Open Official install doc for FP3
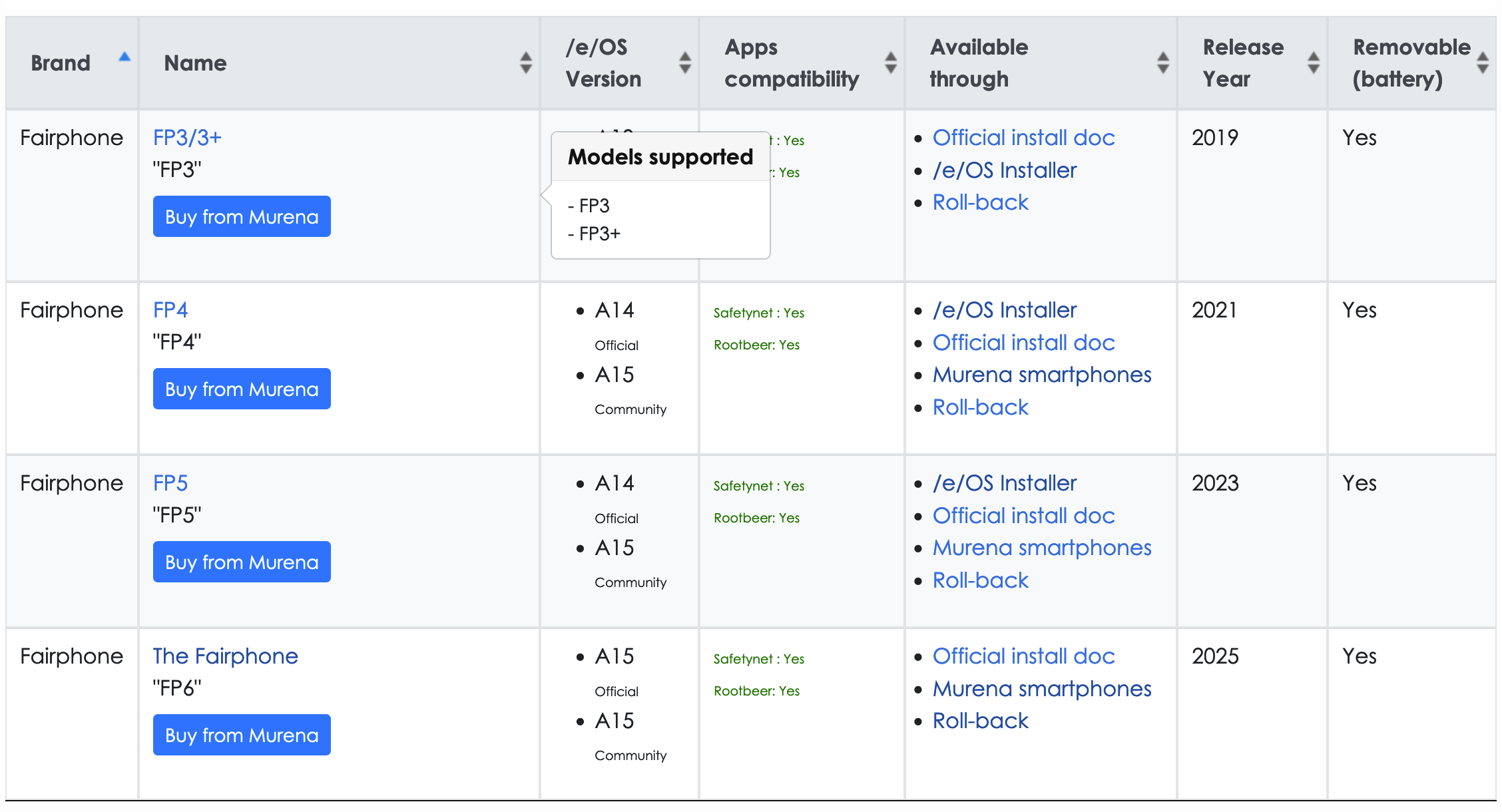1502x812 pixels. pos(1023,138)
